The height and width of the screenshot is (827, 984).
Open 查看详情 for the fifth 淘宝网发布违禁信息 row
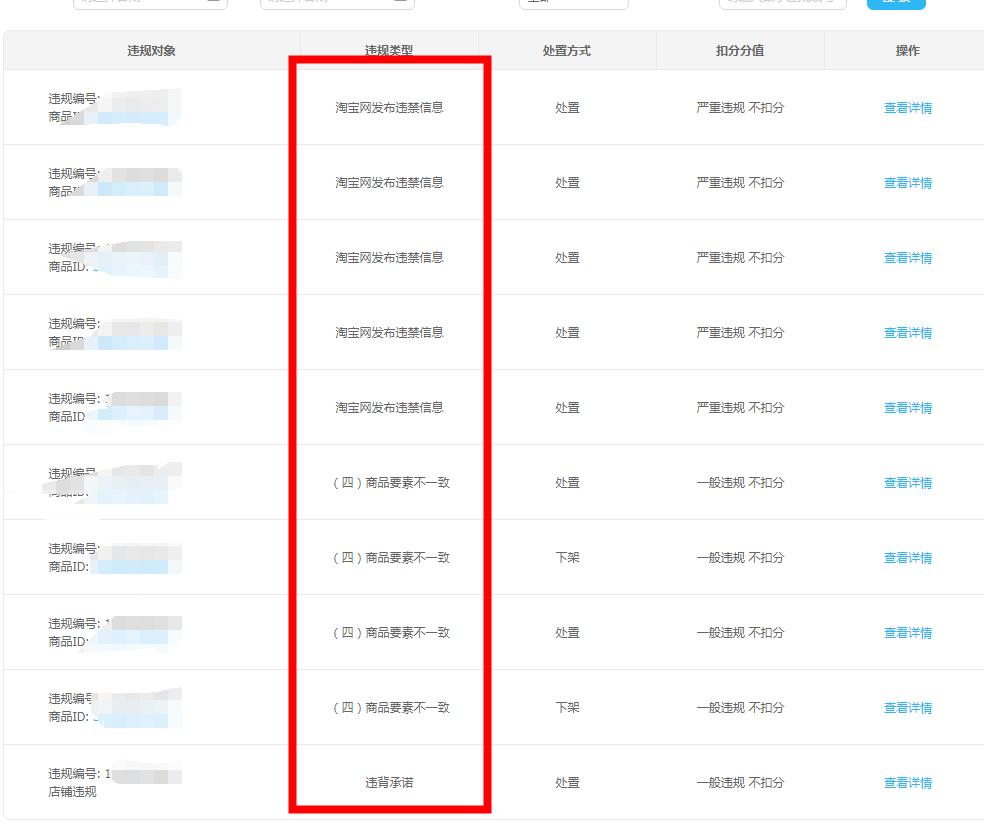[x=907, y=407]
